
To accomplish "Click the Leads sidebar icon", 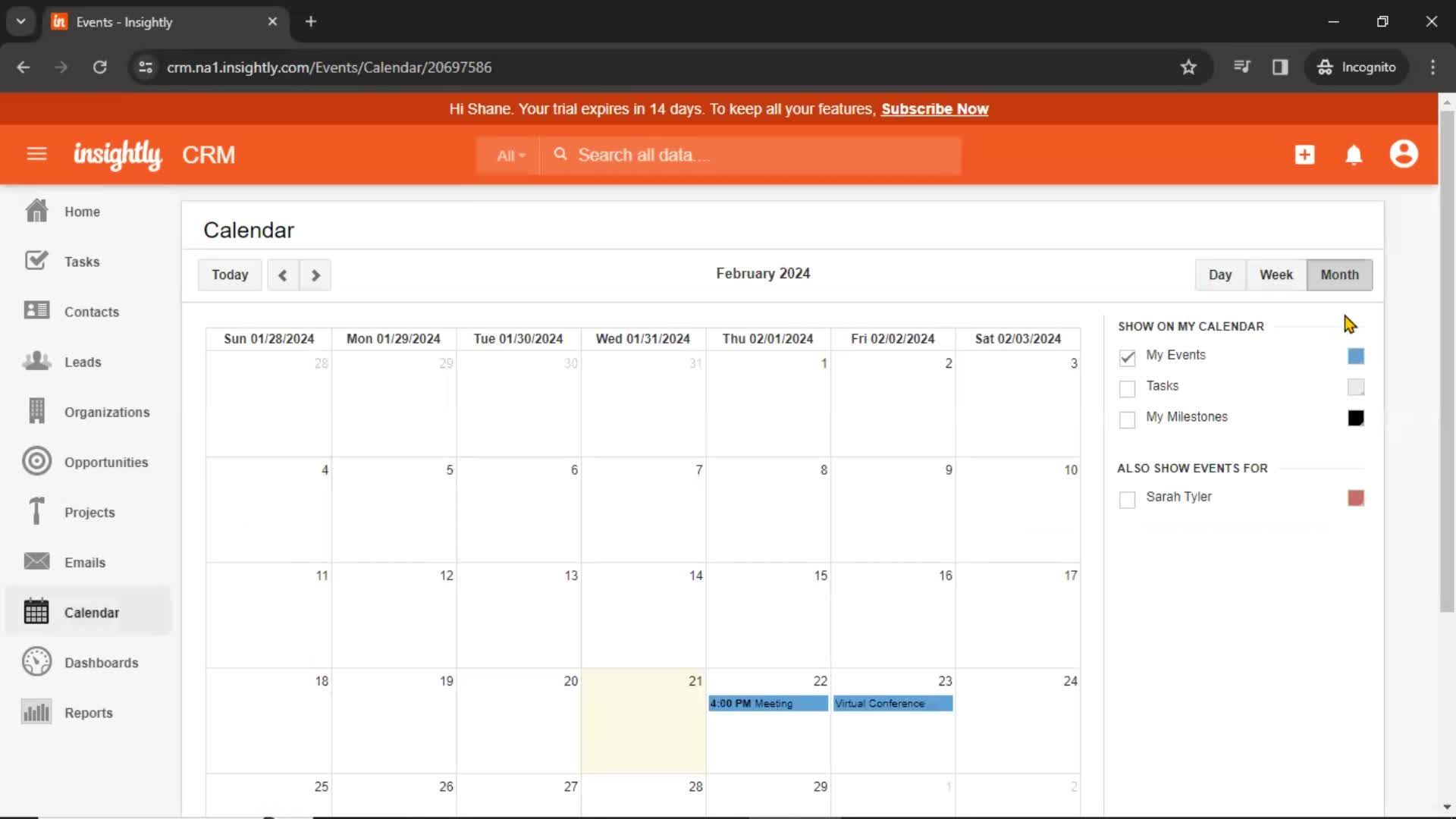I will pos(36,362).
